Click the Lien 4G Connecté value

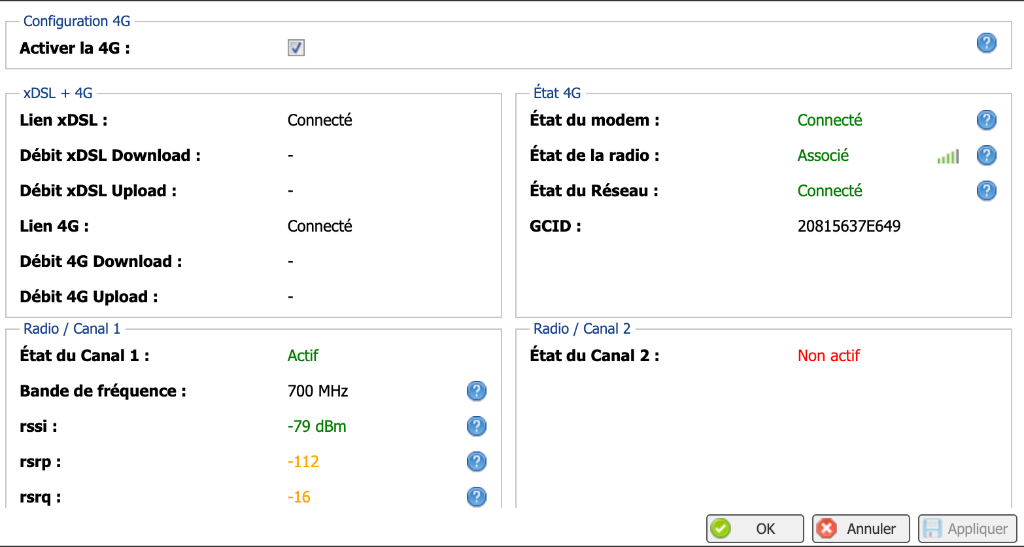click(320, 226)
